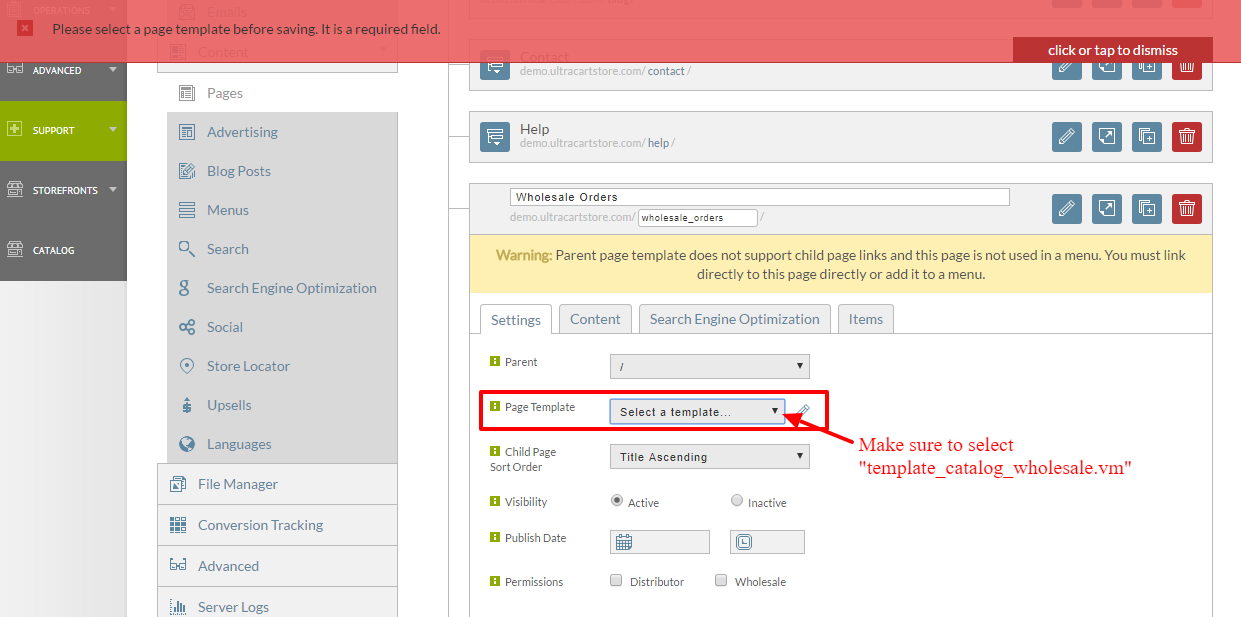
Task: Open Search Engine Optimization sidebar icon
Action: tap(186, 288)
